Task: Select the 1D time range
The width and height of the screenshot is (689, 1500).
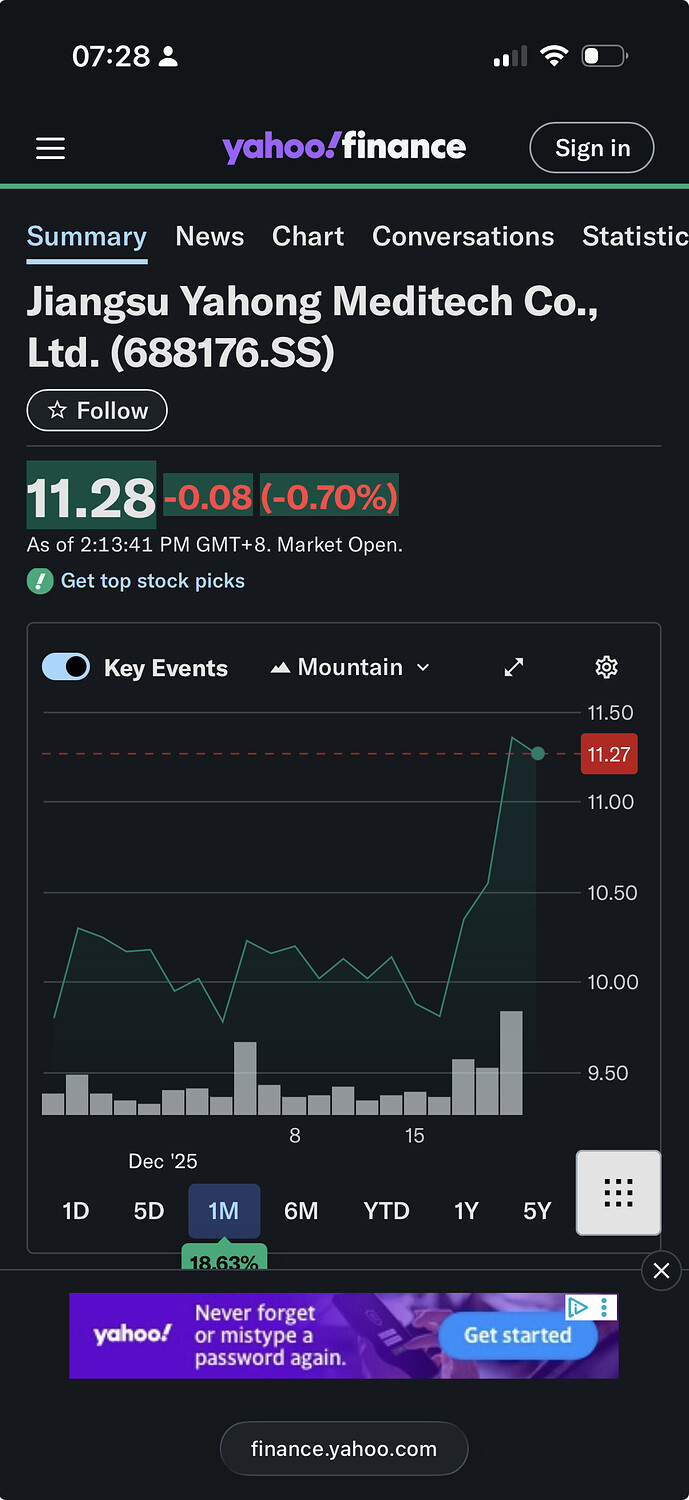Action: pyautogui.click(x=76, y=1211)
